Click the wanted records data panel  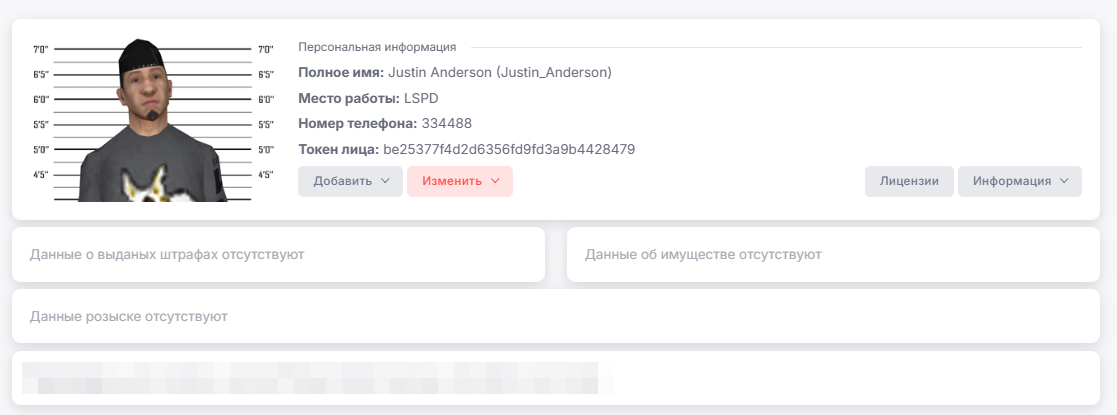pyautogui.click(x=556, y=316)
